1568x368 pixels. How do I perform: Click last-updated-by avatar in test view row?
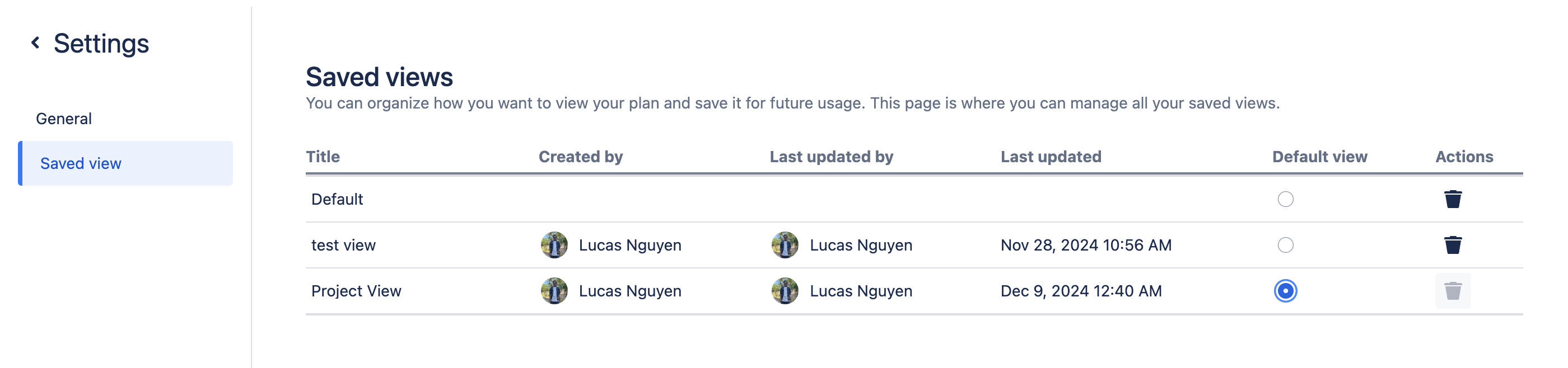click(x=785, y=245)
